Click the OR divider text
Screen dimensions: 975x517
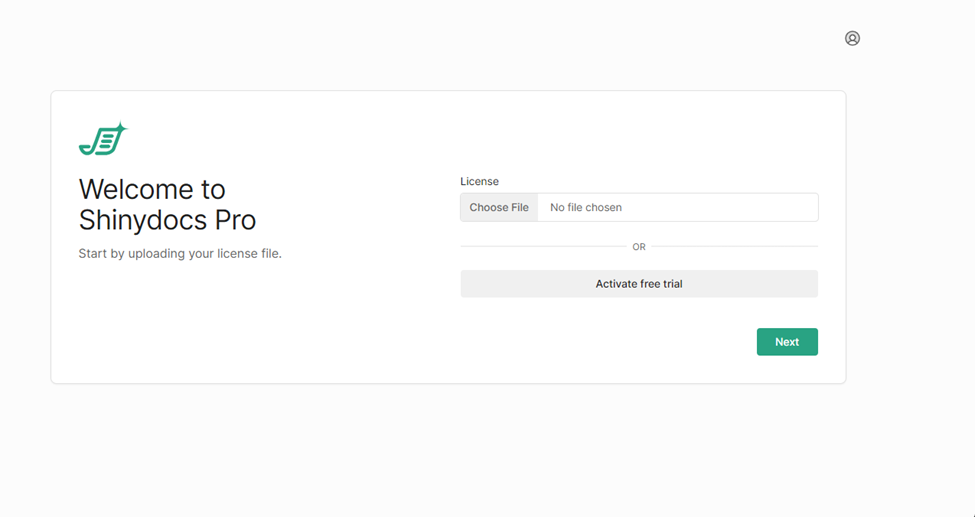point(639,247)
